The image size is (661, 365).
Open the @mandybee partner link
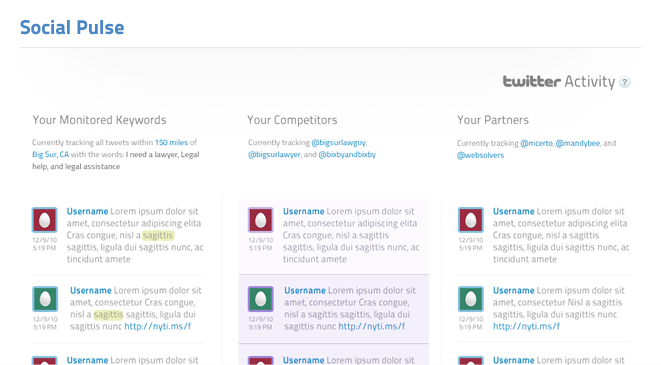click(x=578, y=143)
